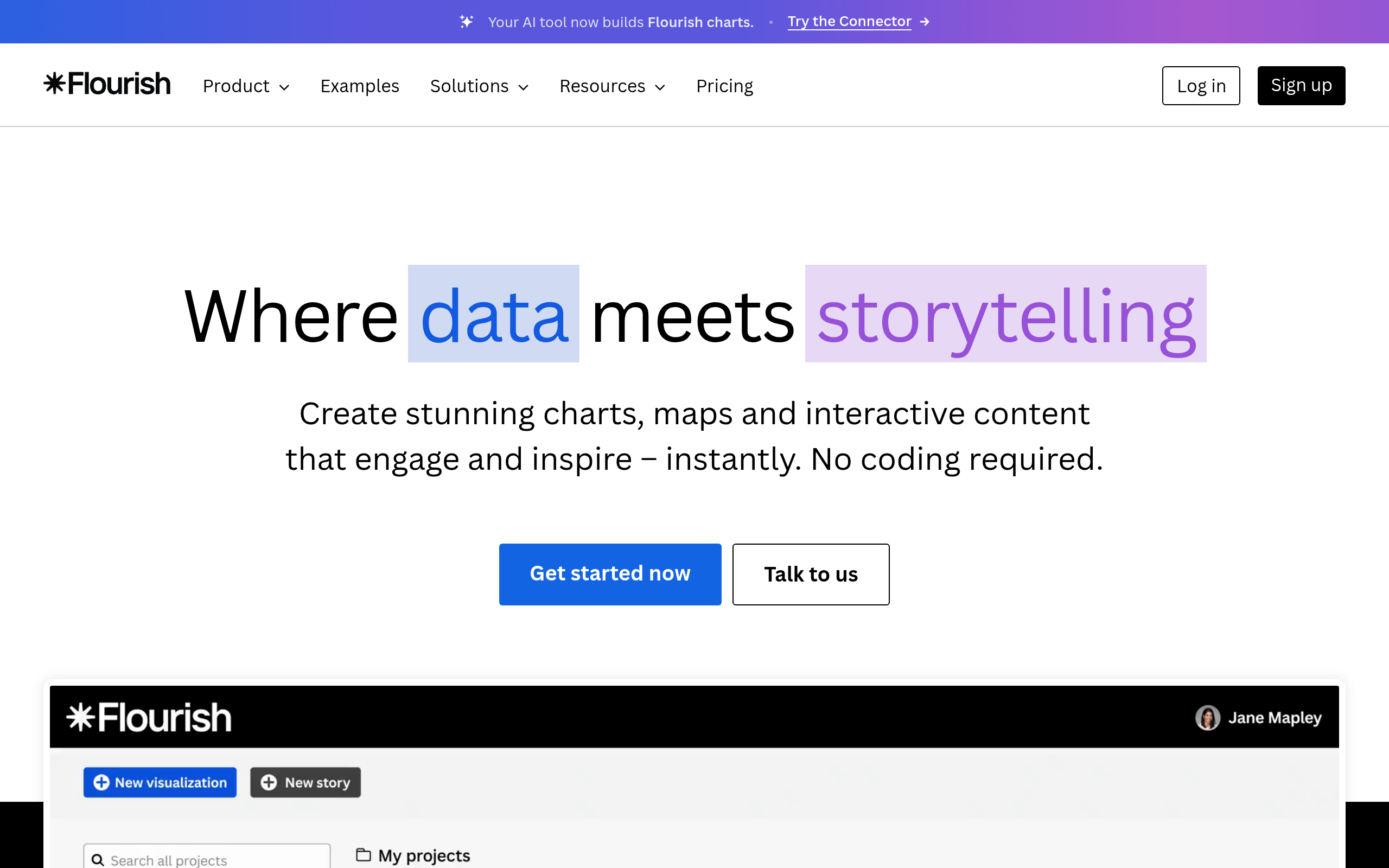Click the plus icon on New story
Image resolution: width=1389 pixels, height=868 pixels.
(269, 782)
